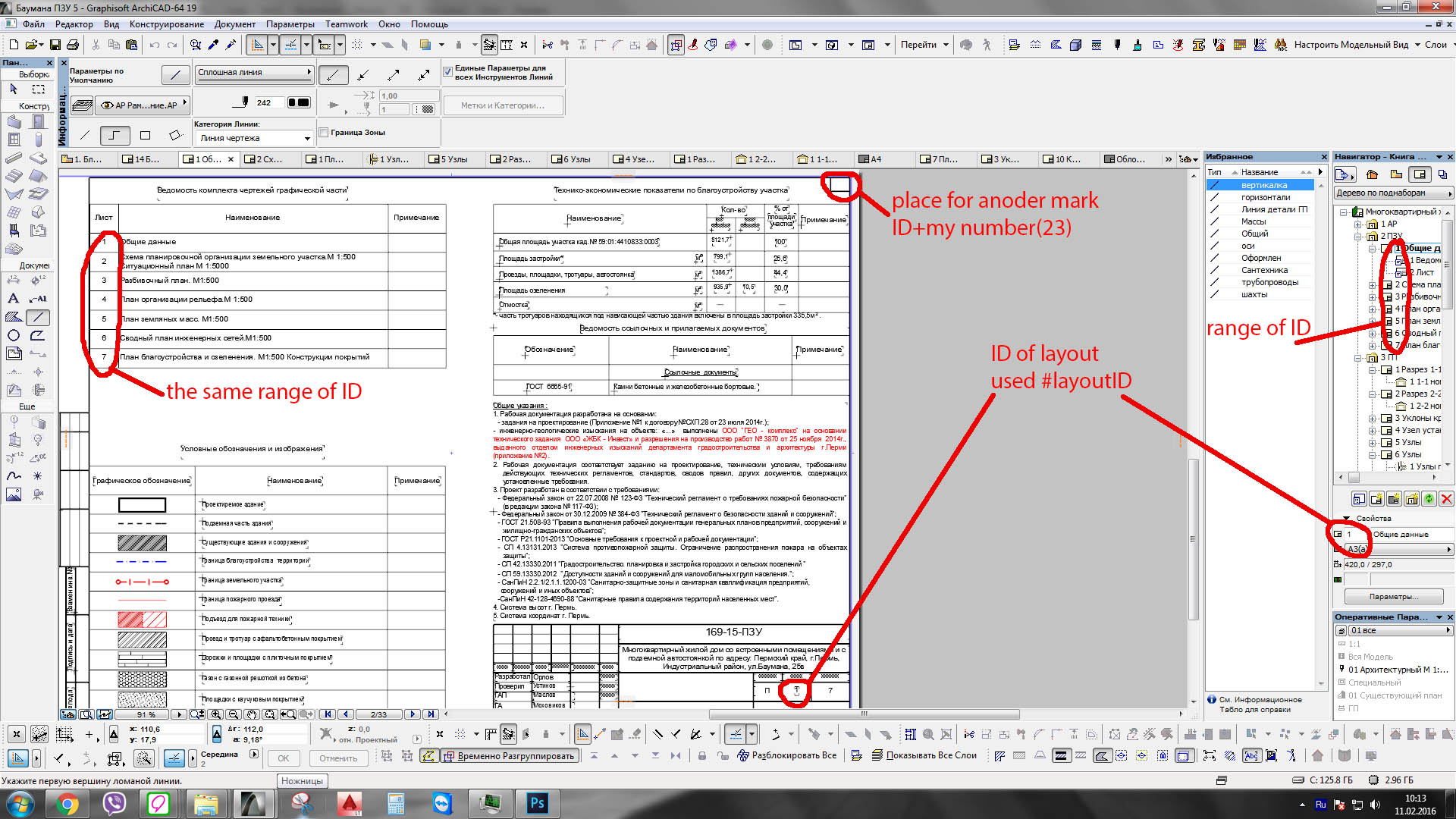Screen dimensions: 1456x819
Task: Select the Marquee tool
Action: 38,89
